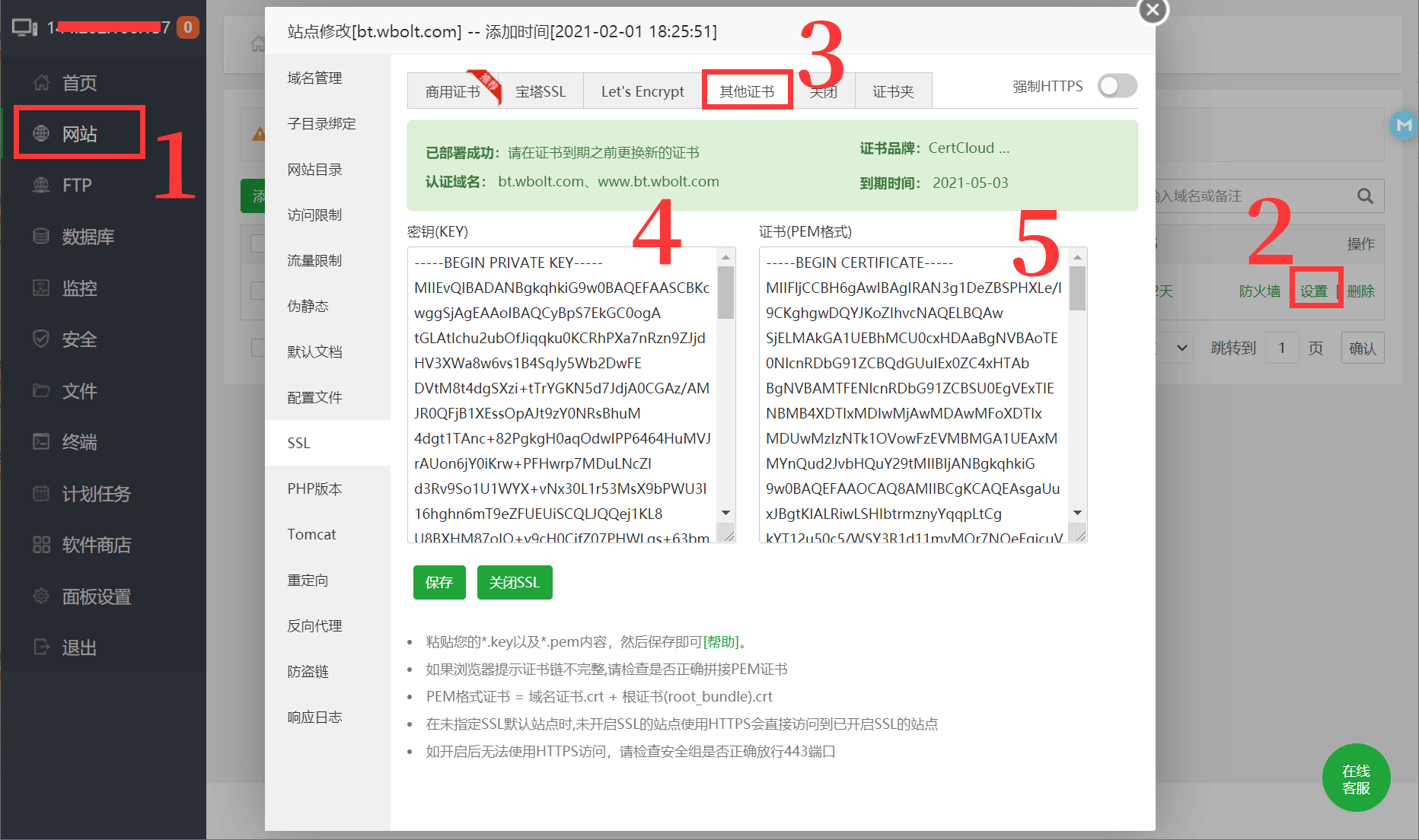
Task: Click the globe icon next to 网站
Action: pos(41,134)
